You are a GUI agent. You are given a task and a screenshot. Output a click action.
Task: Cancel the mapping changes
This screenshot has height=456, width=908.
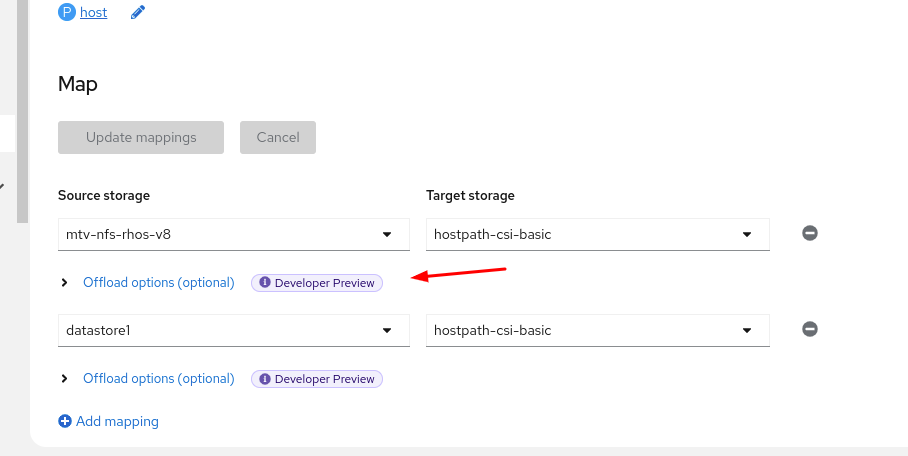[278, 137]
